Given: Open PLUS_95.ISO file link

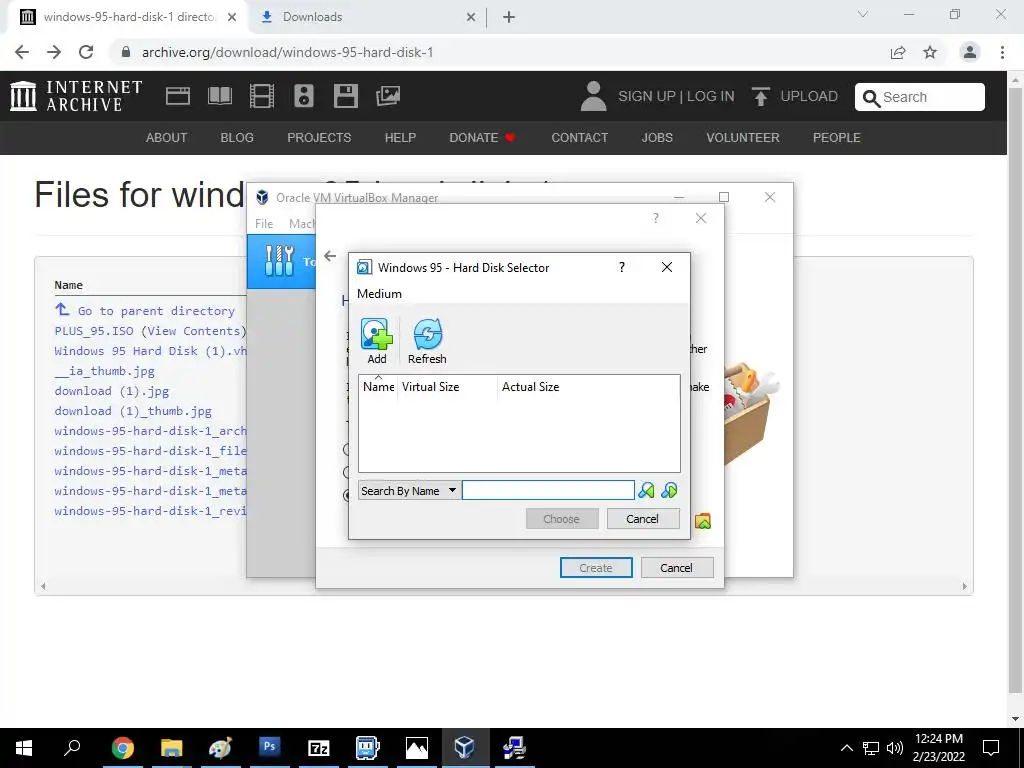Looking at the screenshot, I should (95, 330).
